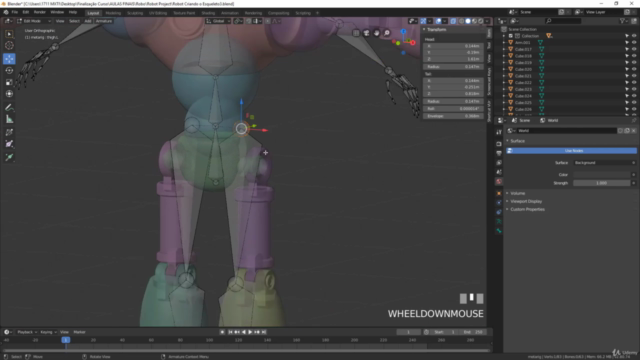
Task: Expand the Cube.018 outliner entry
Action: click(x=504, y=56)
